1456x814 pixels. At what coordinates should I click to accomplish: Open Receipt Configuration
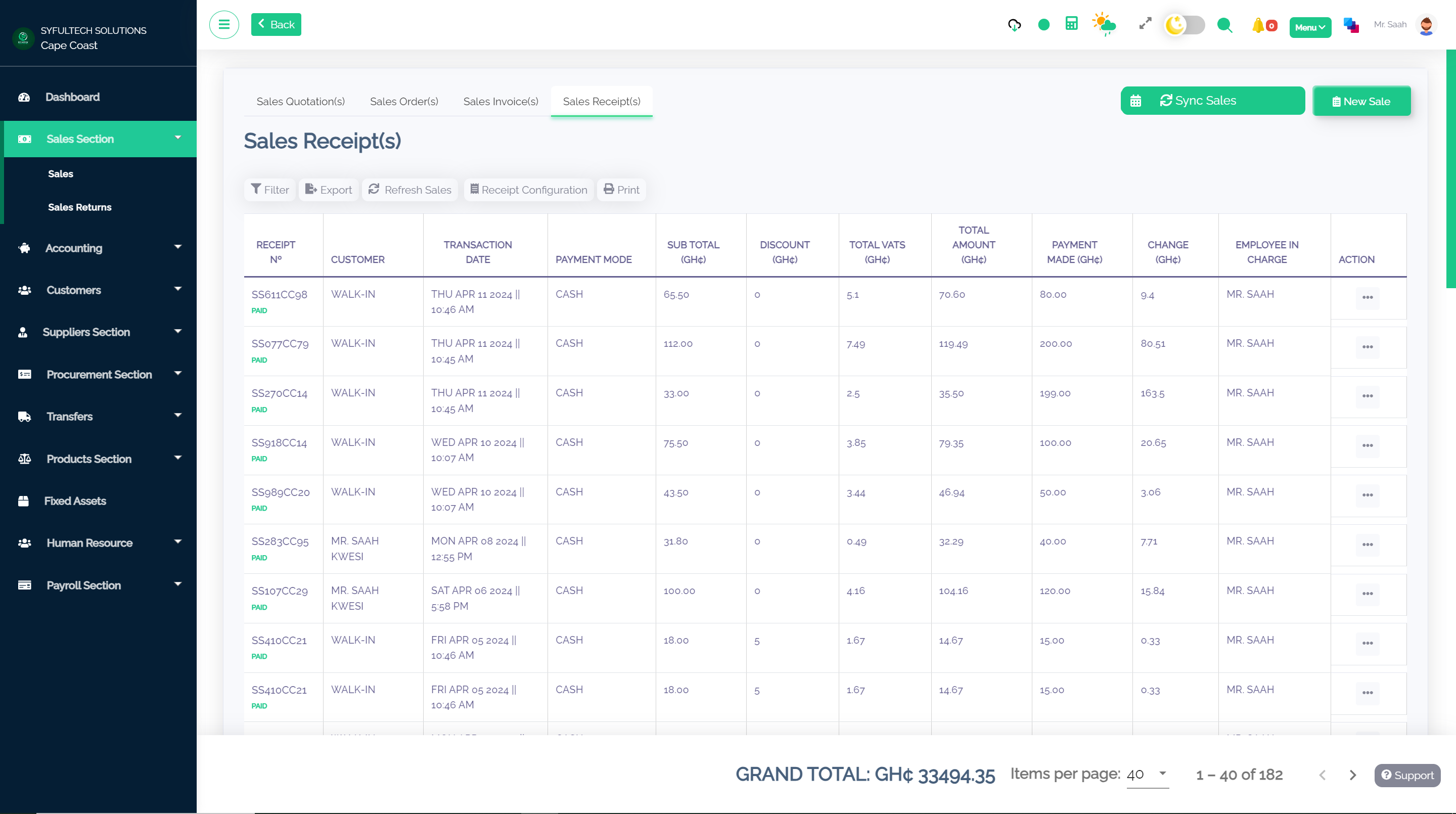[x=528, y=190]
